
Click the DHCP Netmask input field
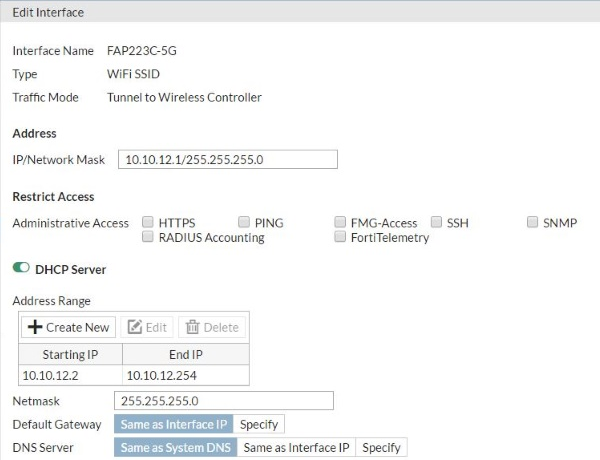224,401
